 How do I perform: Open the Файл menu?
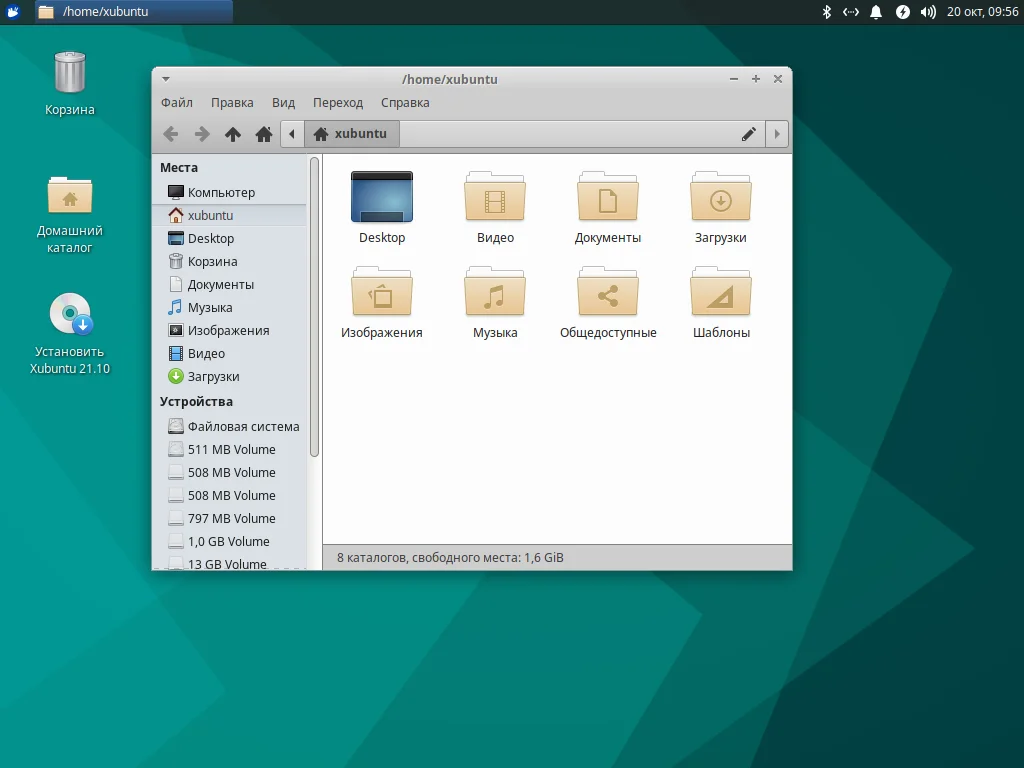click(176, 103)
